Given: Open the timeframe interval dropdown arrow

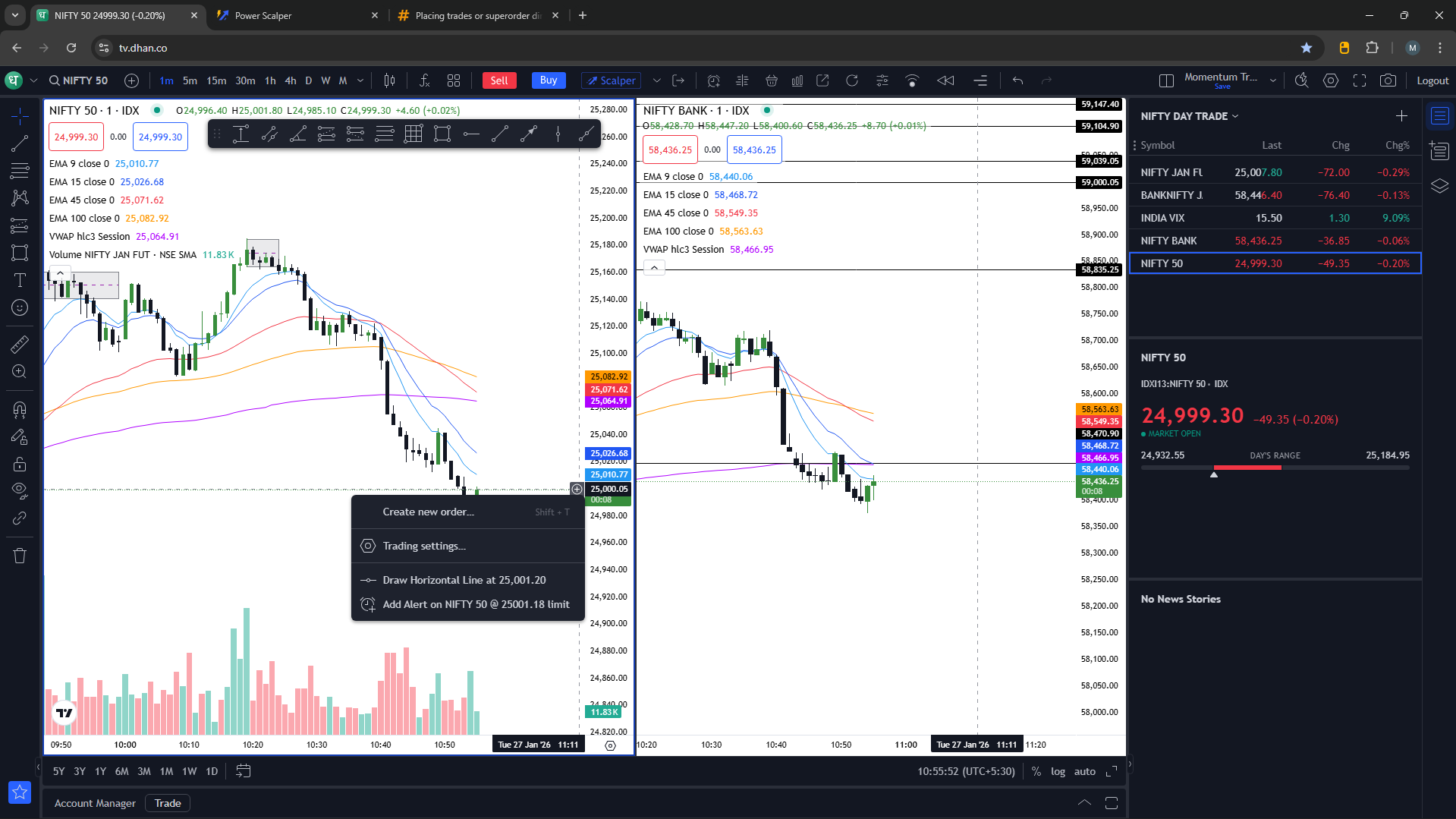Looking at the screenshot, I should click(360, 80).
